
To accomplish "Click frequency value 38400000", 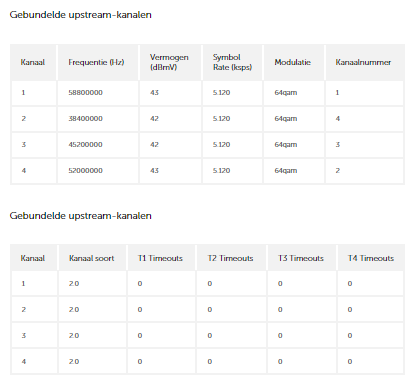I will (x=85, y=119).
